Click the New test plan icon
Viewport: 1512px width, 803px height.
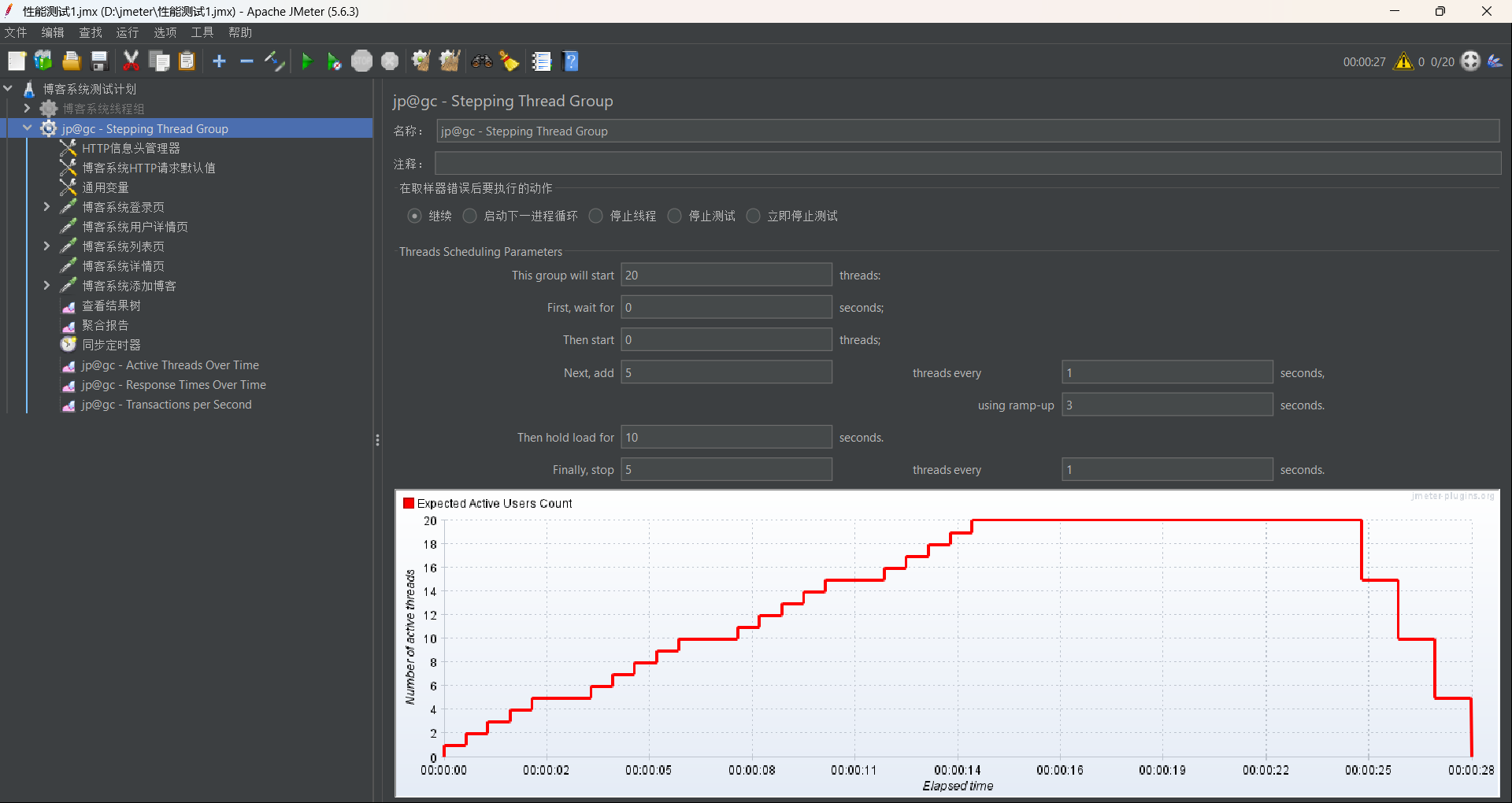coord(17,61)
